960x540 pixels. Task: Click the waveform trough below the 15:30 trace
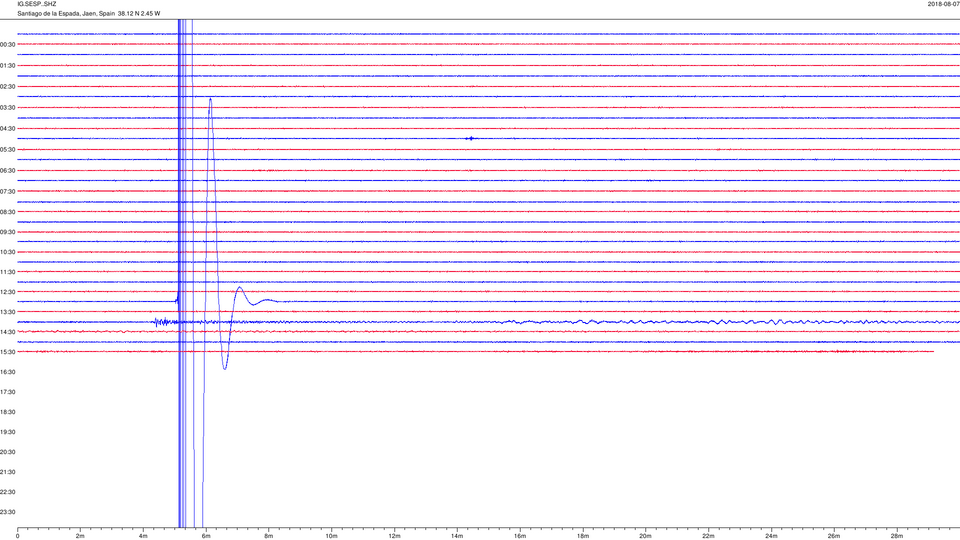coord(225,367)
